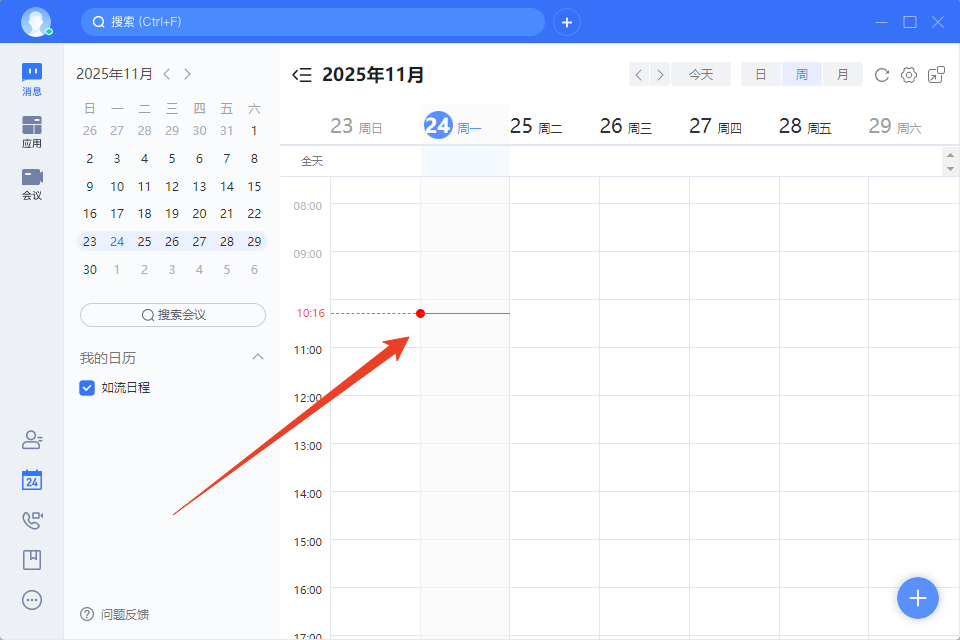Create a new event with the floating plus button
This screenshot has height=640, width=960.
917,597
